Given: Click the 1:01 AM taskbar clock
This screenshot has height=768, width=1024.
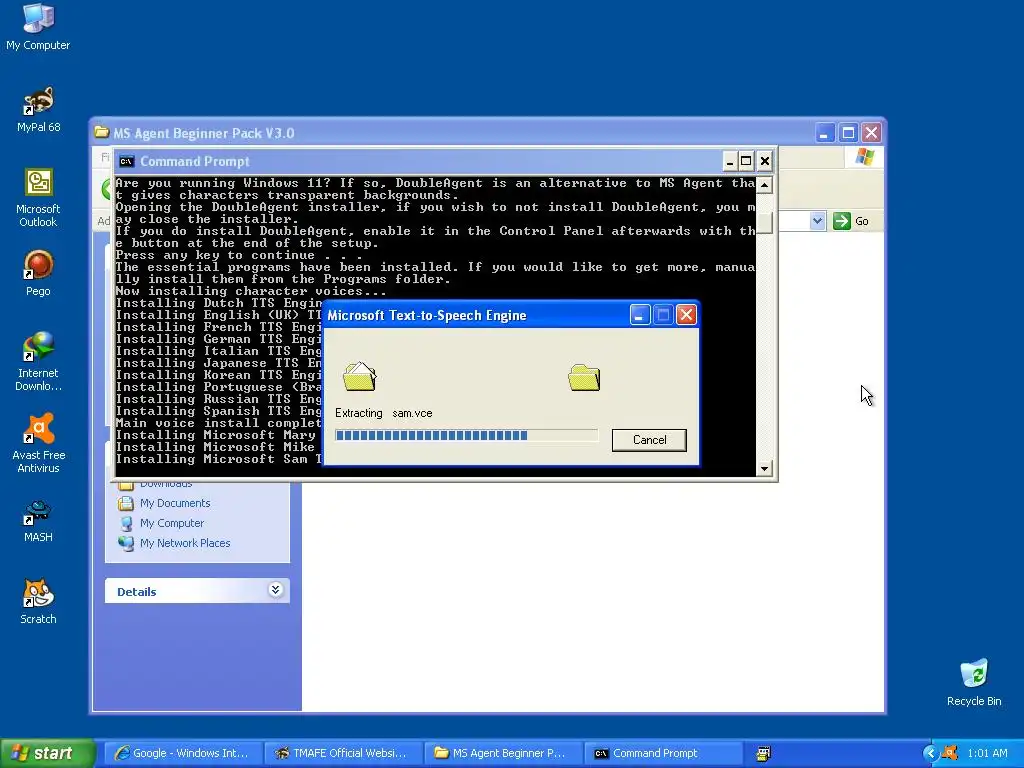Looking at the screenshot, I should coord(987,753).
